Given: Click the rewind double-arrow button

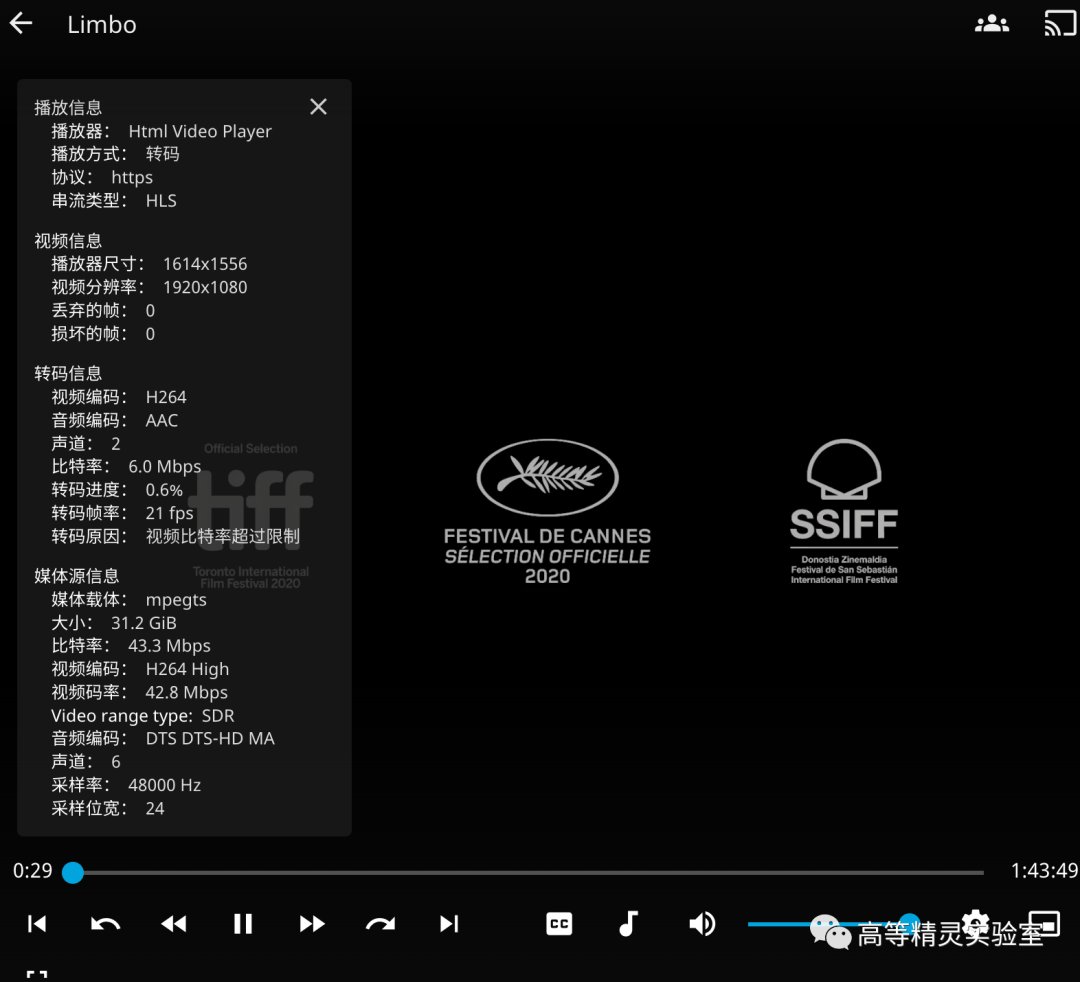Looking at the screenshot, I should point(174,923).
